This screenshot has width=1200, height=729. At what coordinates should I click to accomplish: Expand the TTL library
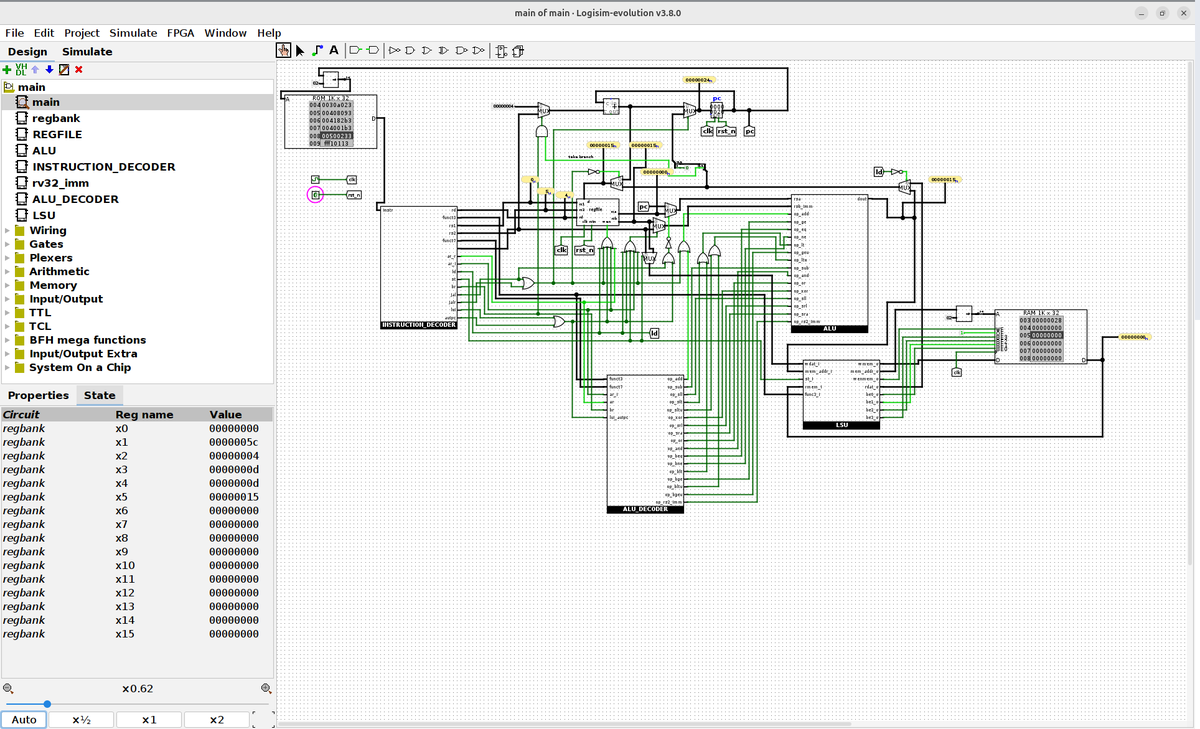tap(8, 312)
